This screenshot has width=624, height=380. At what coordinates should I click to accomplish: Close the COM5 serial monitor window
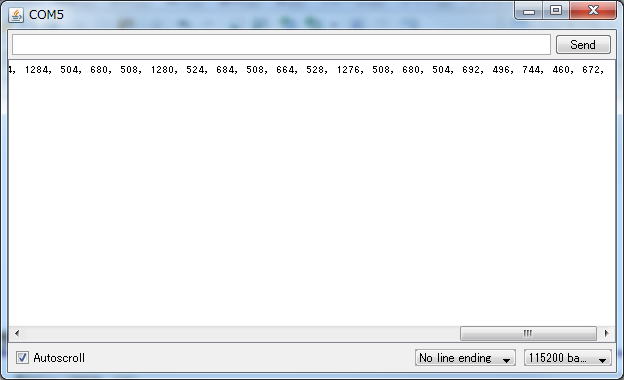593,11
